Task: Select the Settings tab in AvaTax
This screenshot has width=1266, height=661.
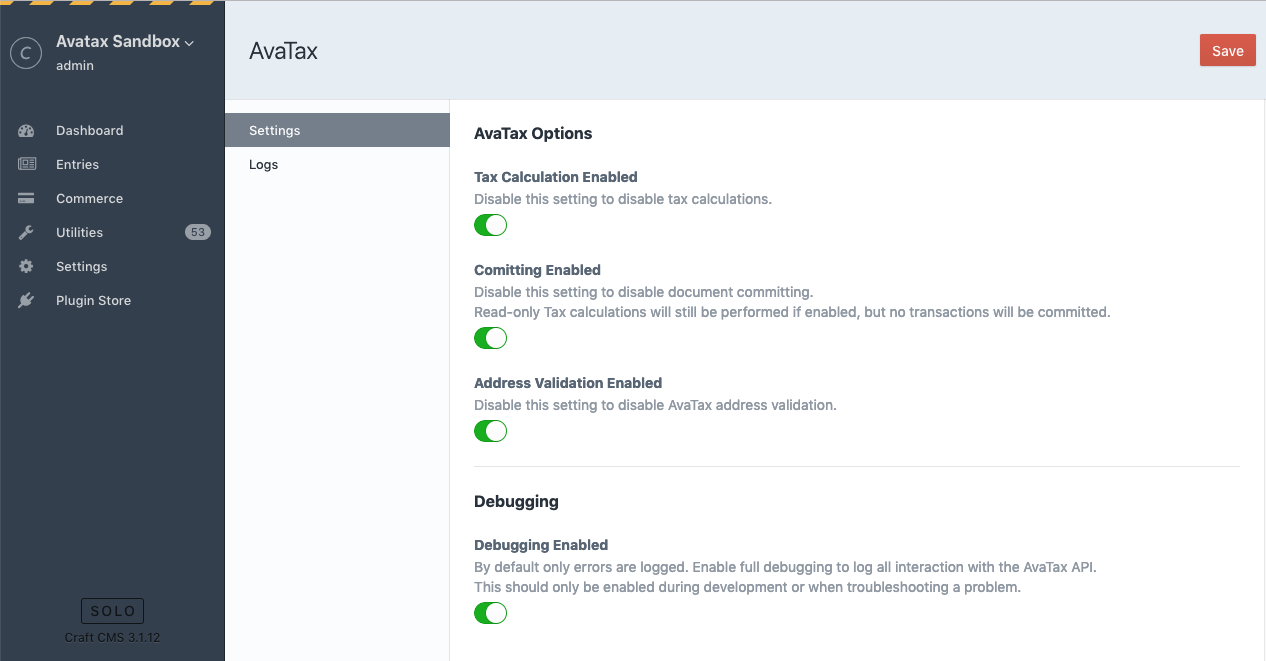Action: tap(275, 131)
